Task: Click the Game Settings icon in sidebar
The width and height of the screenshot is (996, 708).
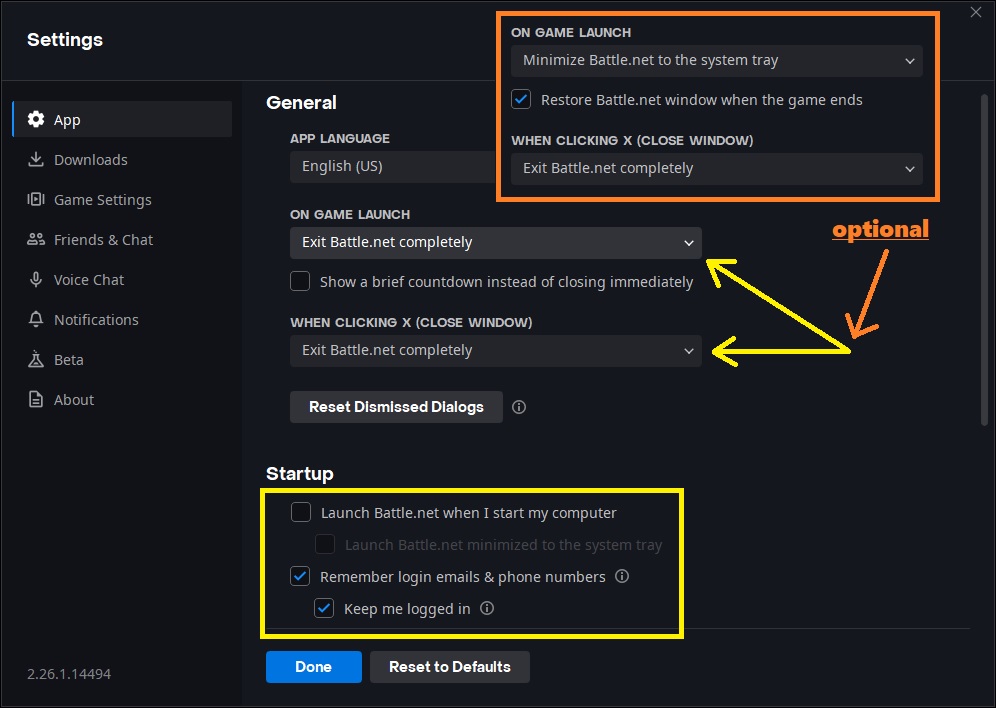Action: tap(36, 200)
